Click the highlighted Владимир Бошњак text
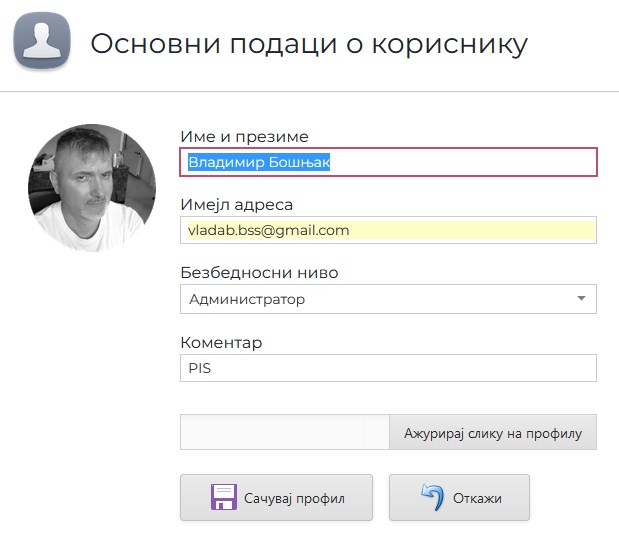 pos(259,162)
